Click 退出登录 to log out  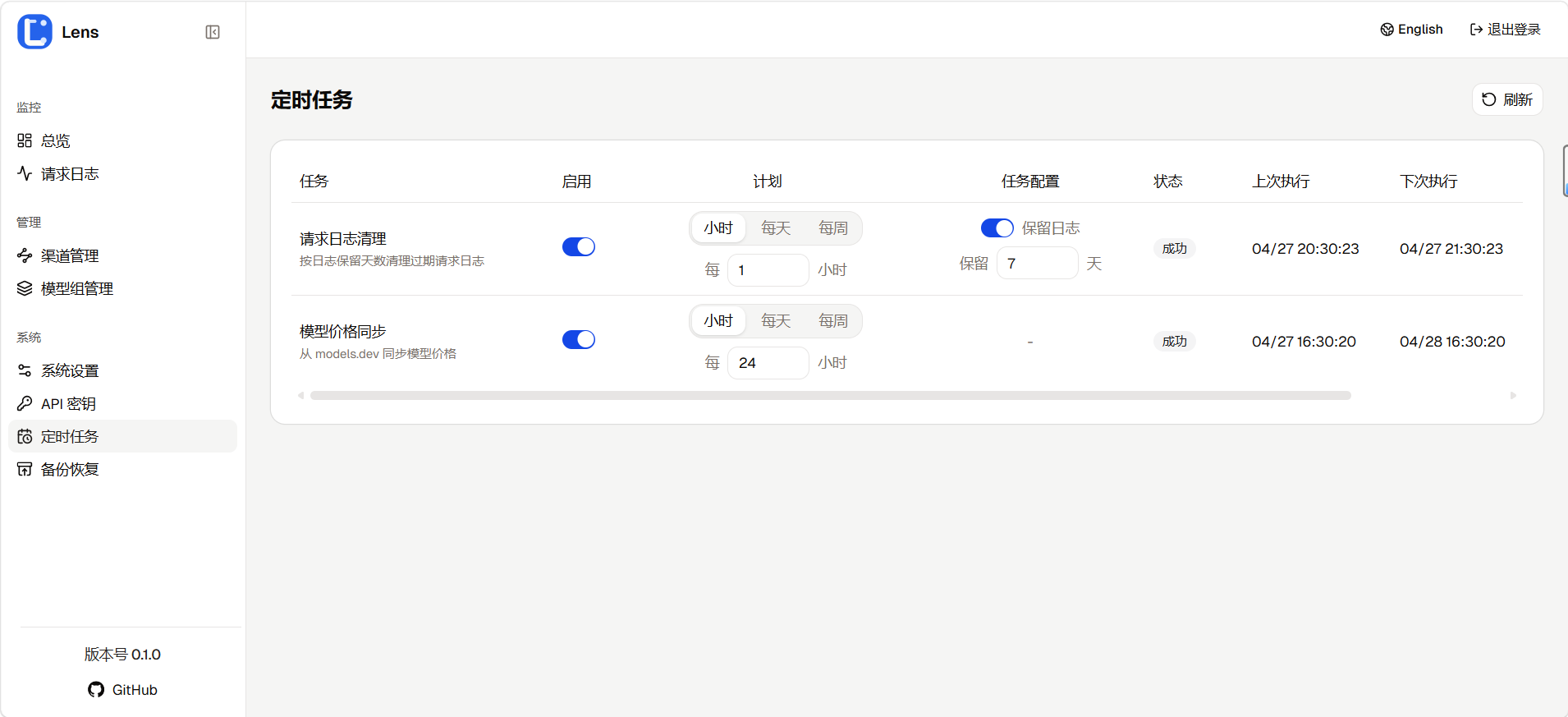(1505, 30)
